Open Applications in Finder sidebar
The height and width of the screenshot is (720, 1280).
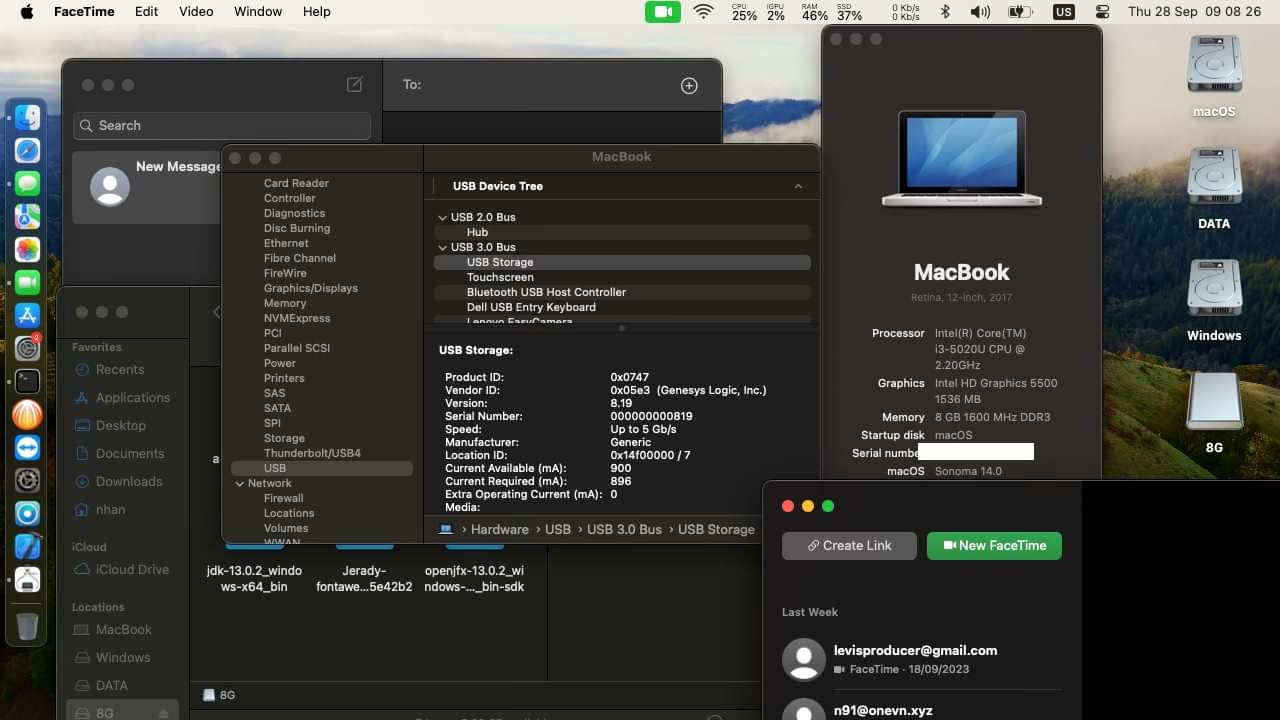tap(124, 397)
